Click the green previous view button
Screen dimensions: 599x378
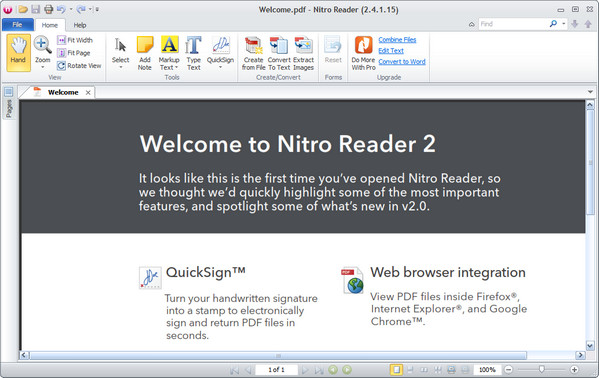click(x=333, y=370)
